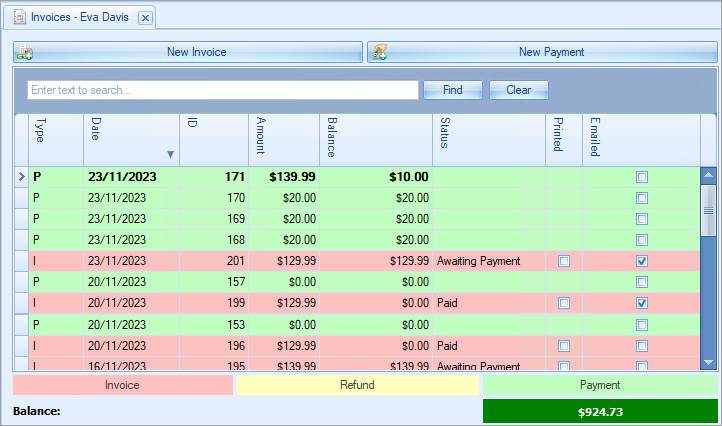Focus the search text field

click(x=223, y=90)
